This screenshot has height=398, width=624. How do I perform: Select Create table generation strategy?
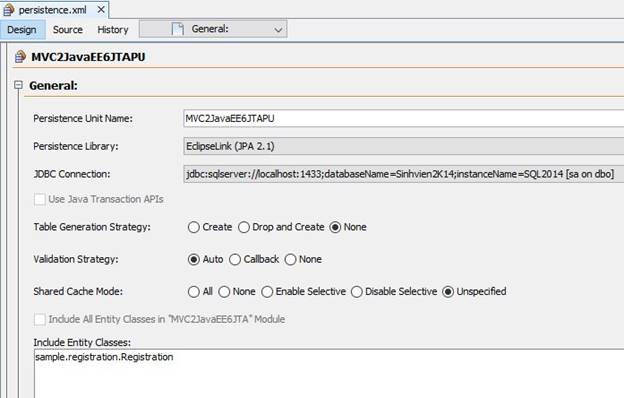pyautogui.click(x=193, y=227)
